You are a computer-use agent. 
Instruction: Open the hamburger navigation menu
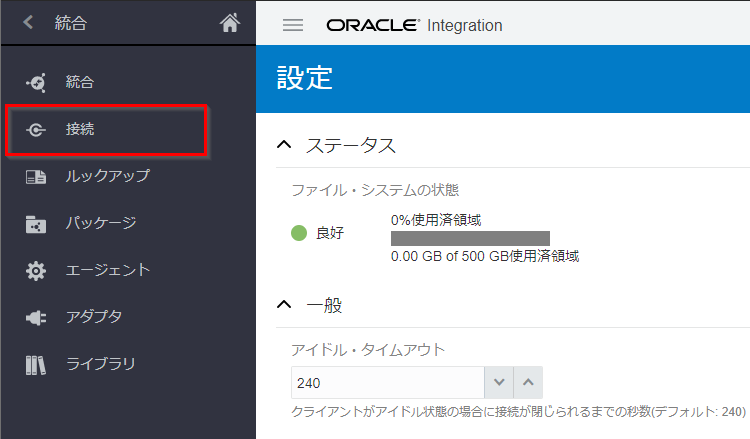pyautogui.click(x=293, y=25)
